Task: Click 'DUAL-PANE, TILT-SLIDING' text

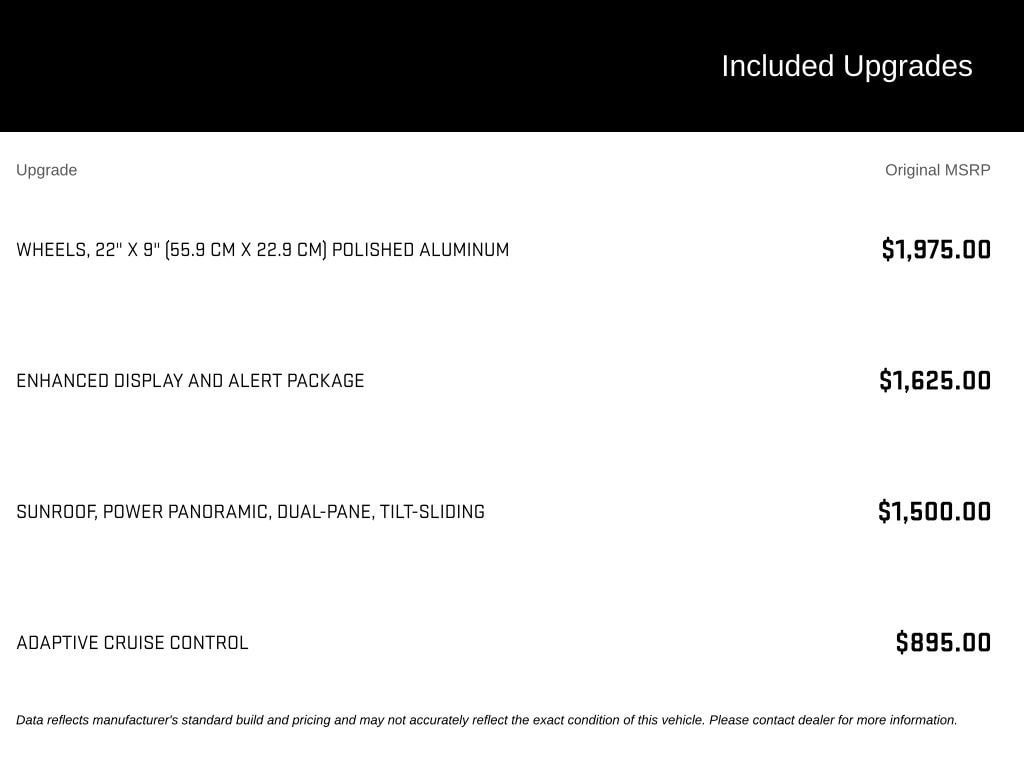Action: tap(381, 512)
